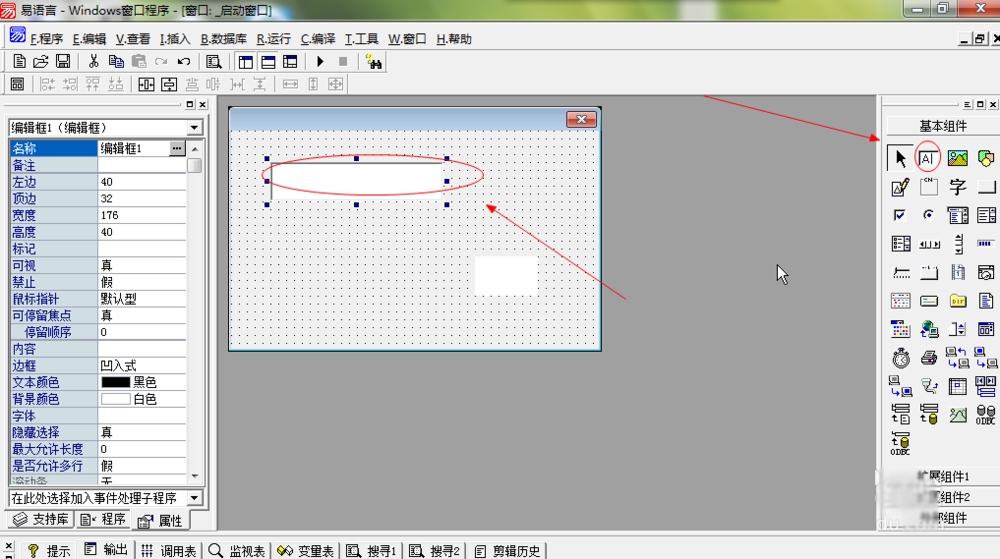Click the New file icon
1000x559 pixels.
(x=19, y=62)
